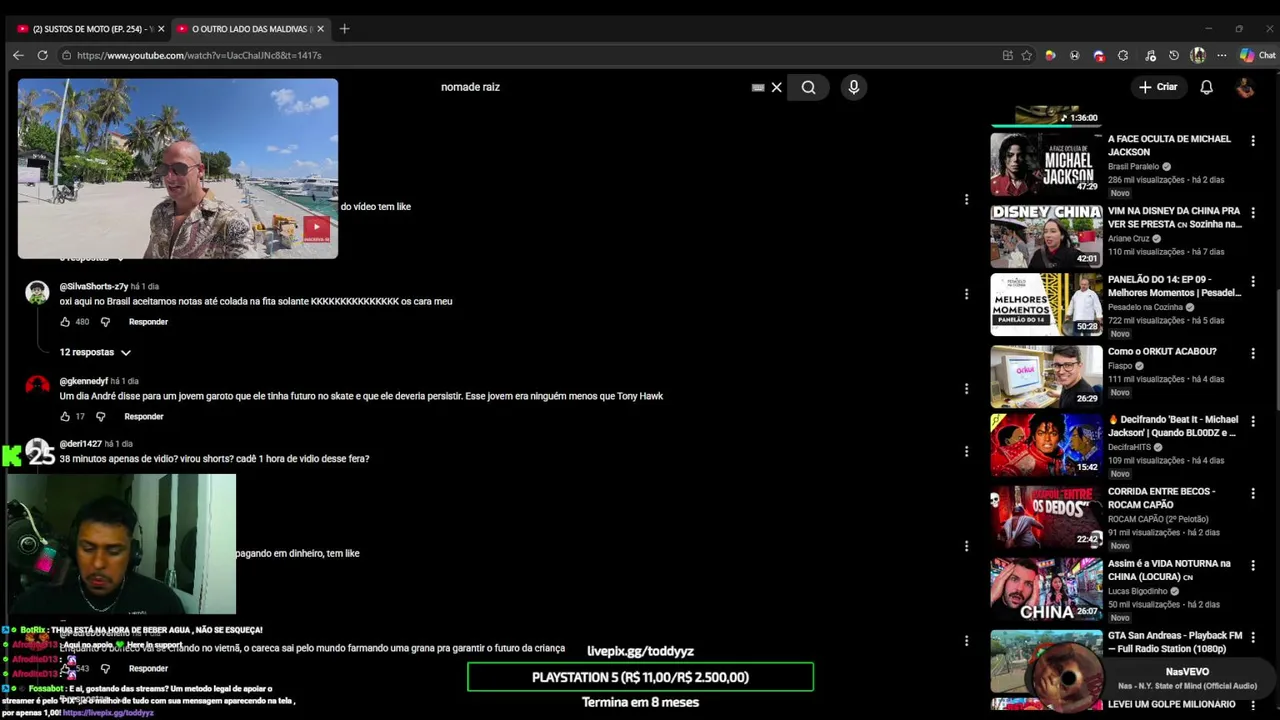Click the livepix.gg/toddyyz link in chat
Image resolution: width=1280 pixels, height=720 pixels.
[108, 713]
